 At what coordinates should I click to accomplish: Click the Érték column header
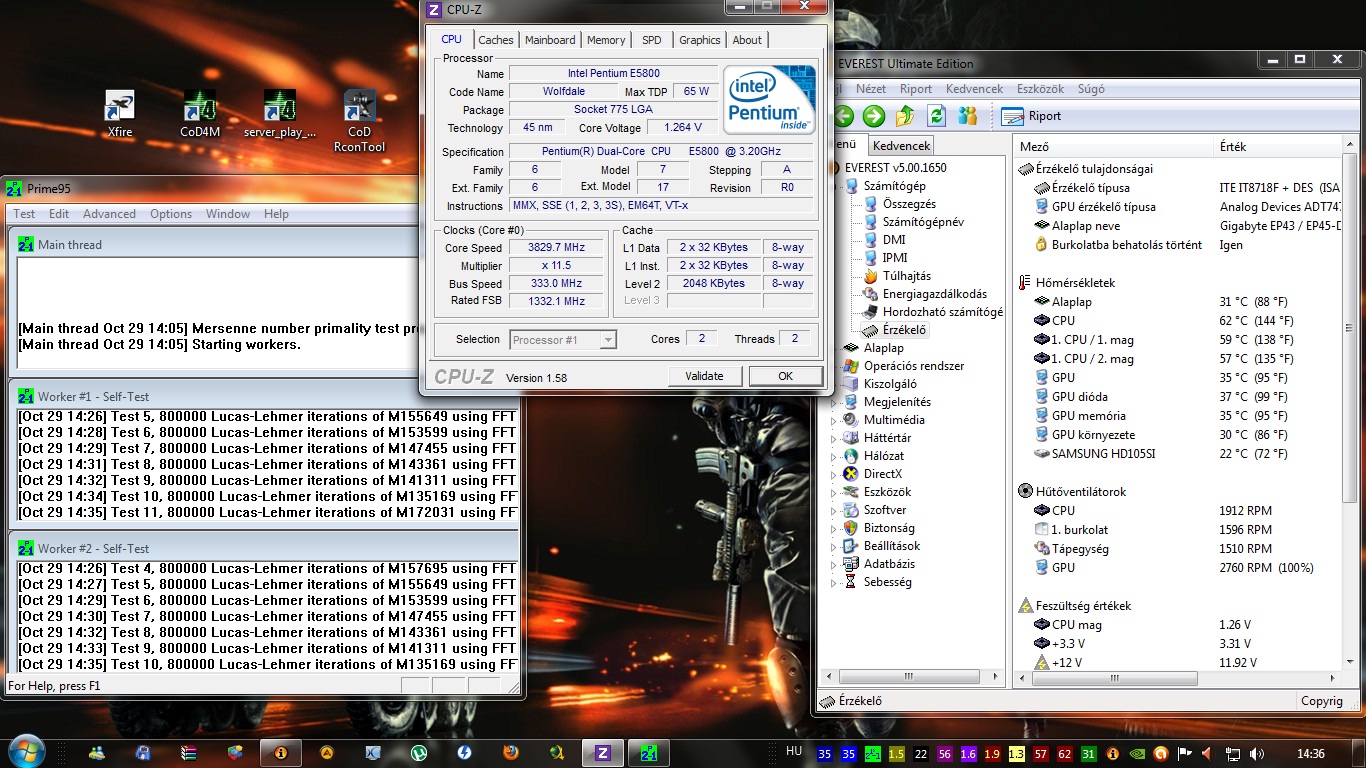(x=1275, y=147)
